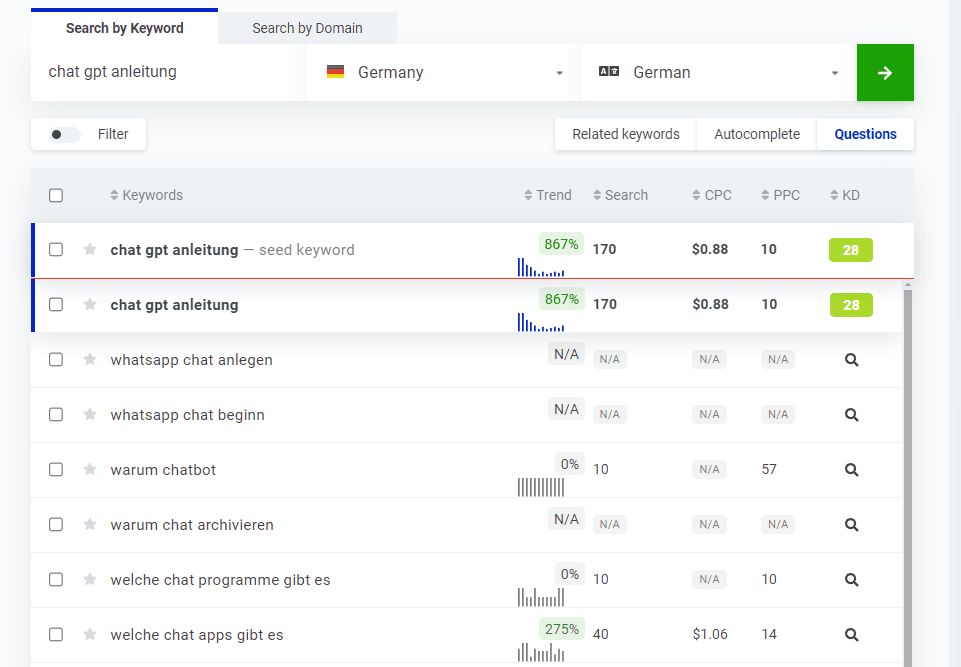The width and height of the screenshot is (961, 667).
Task: Star 'welche chat apps gibt es'
Action: click(90, 635)
